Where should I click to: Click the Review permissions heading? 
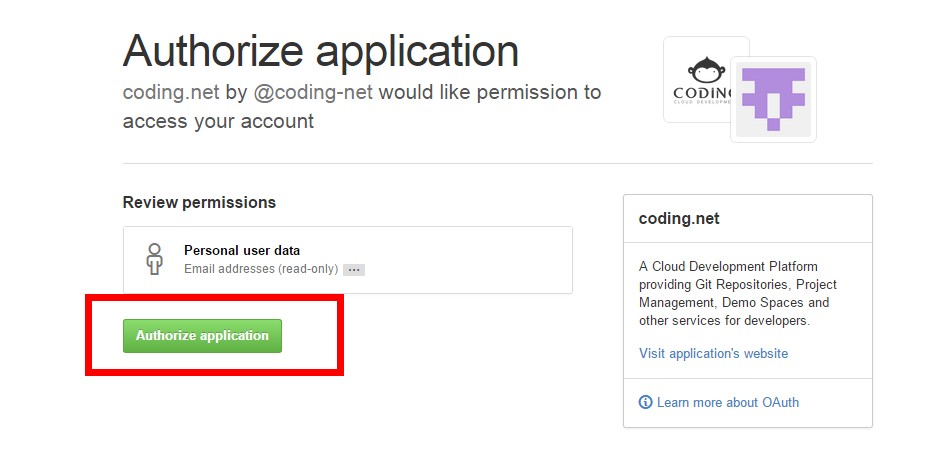click(199, 202)
